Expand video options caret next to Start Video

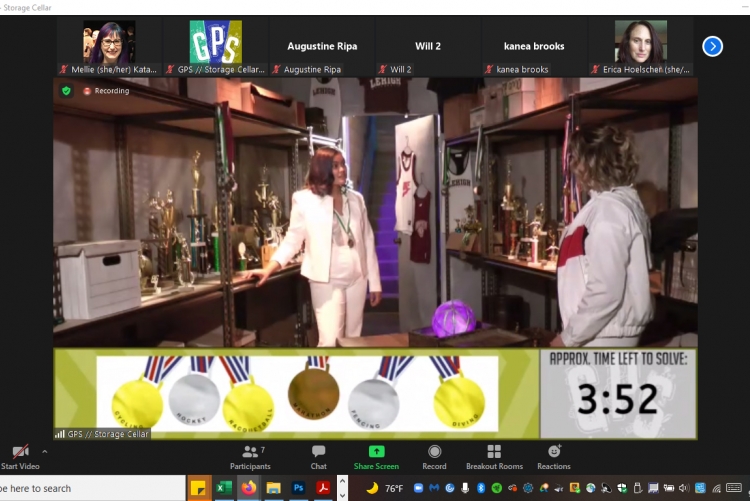click(44, 452)
